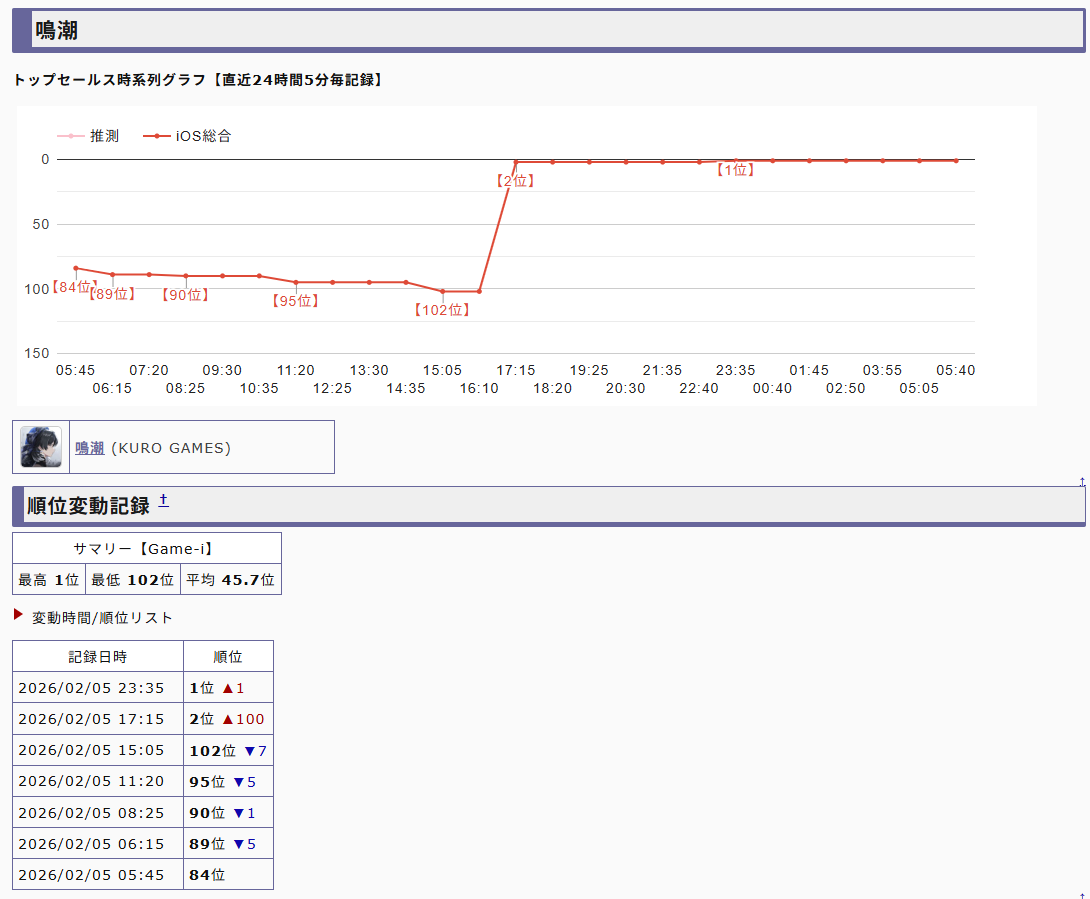Click the 【95位】 chart data label

[x=295, y=300]
